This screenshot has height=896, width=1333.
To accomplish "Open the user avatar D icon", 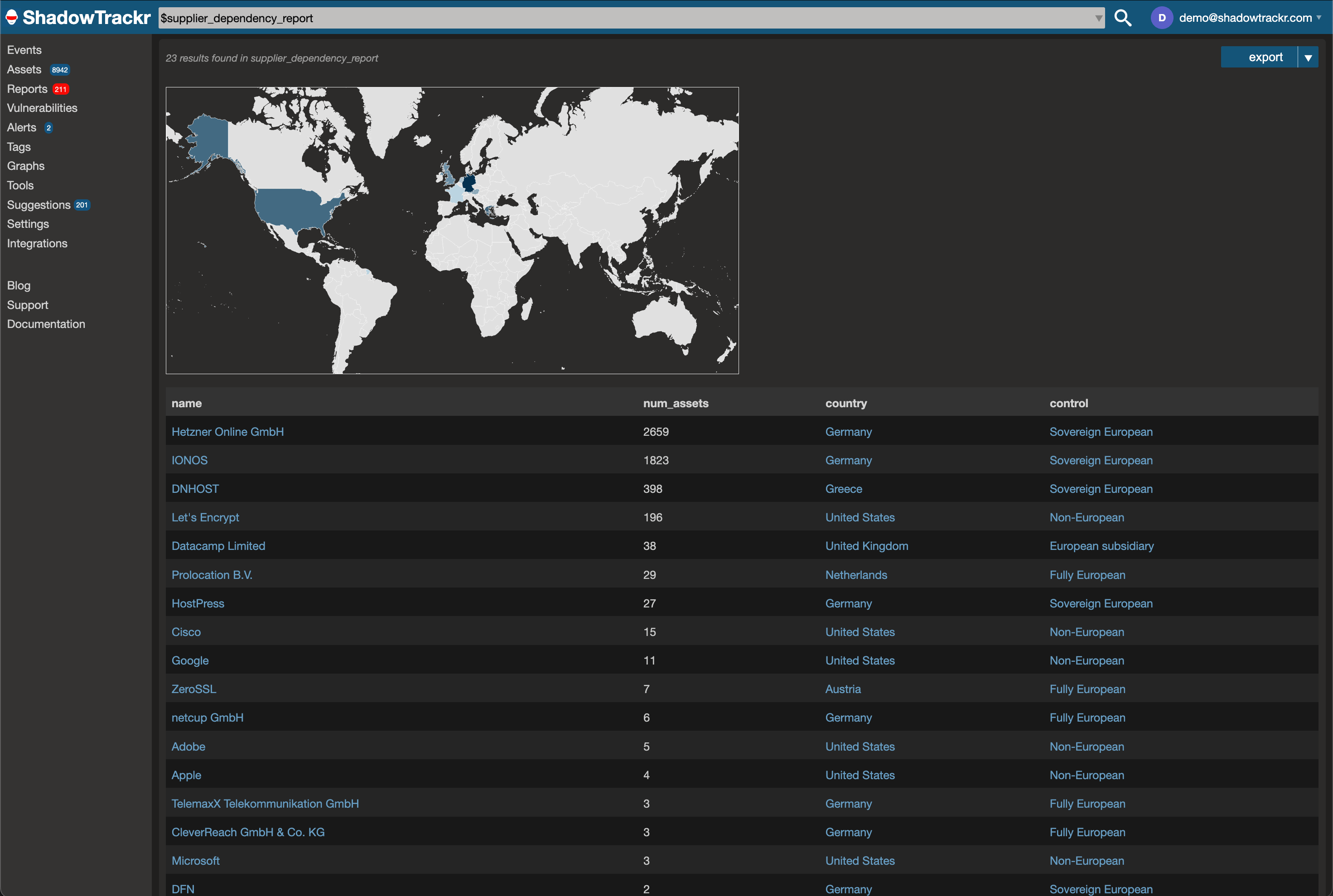I will click(x=1162, y=18).
